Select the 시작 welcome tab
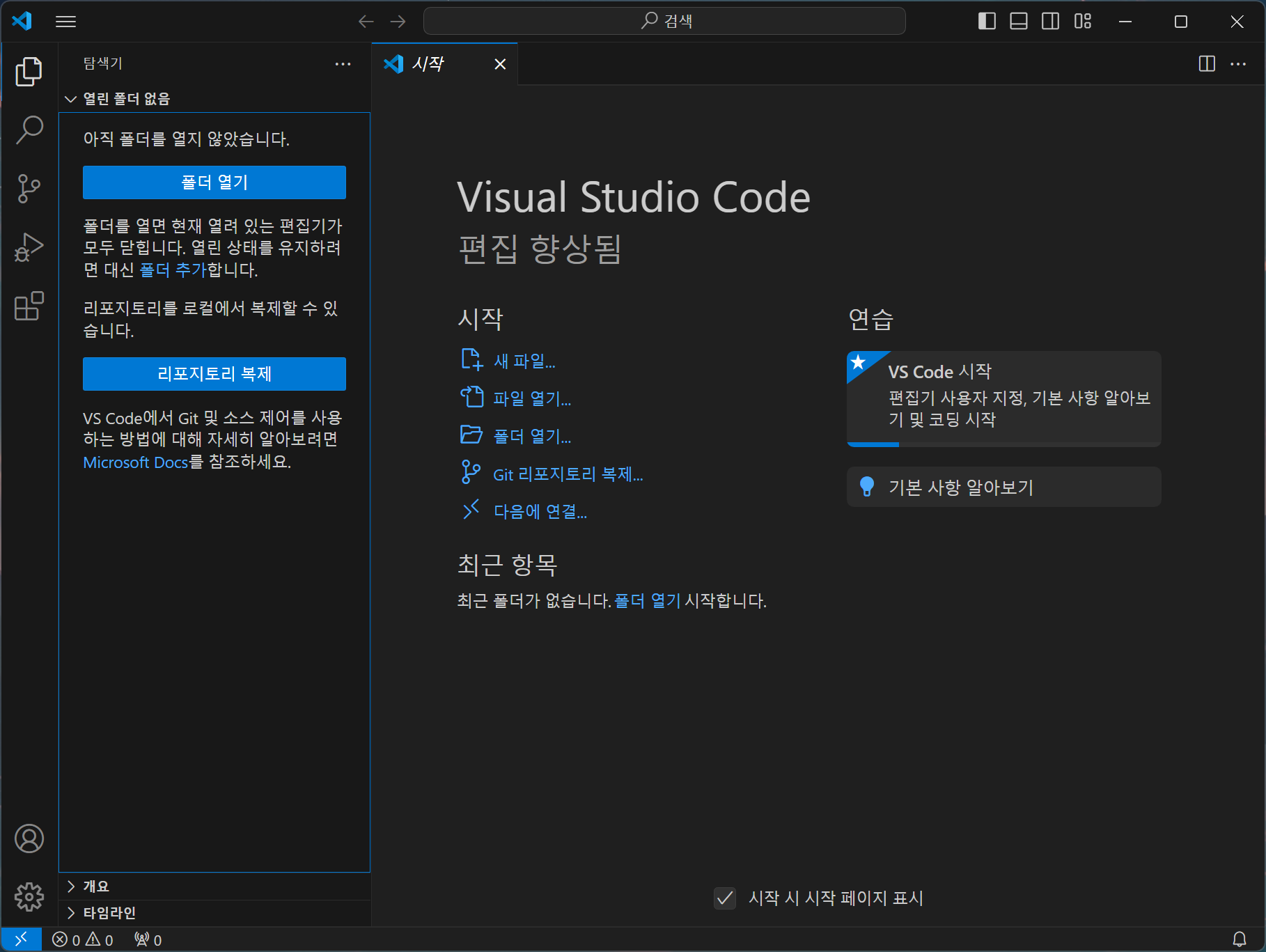This screenshot has width=1266, height=952. (444, 64)
